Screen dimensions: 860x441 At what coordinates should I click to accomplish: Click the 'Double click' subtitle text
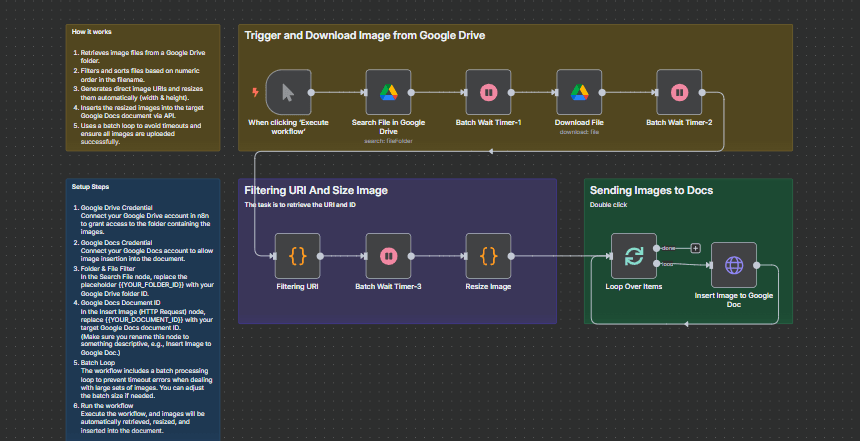(x=608, y=205)
